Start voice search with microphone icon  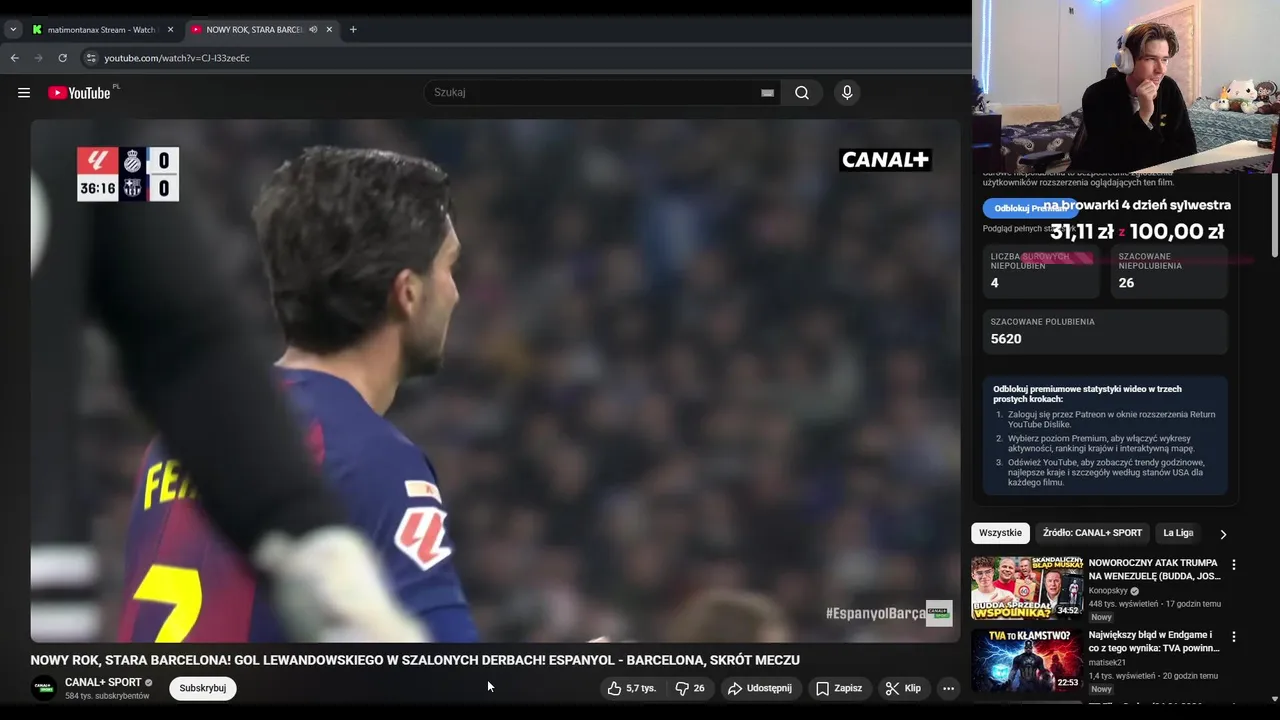pyautogui.click(x=847, y=93)
